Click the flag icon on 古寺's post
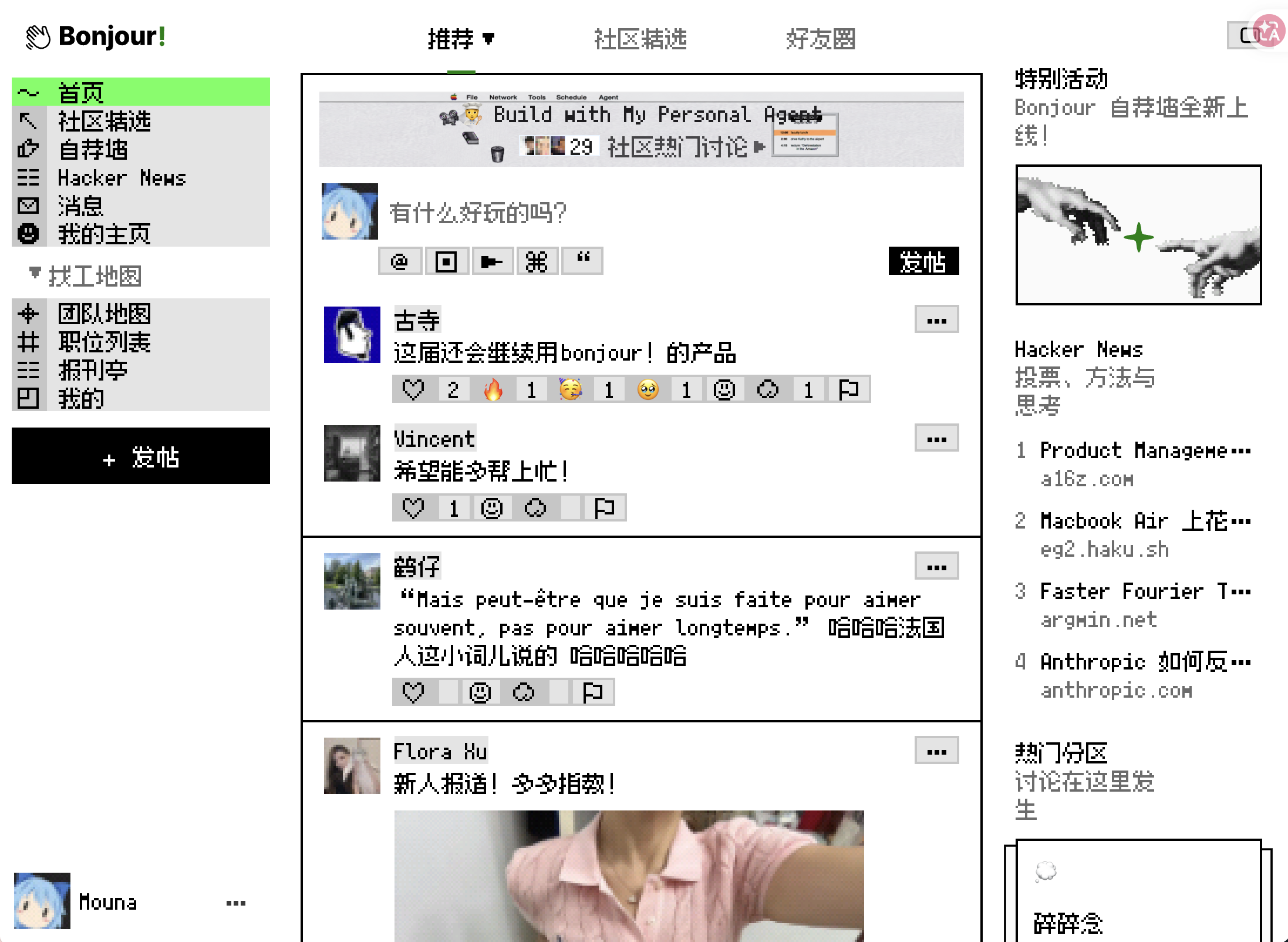Screen dimensions: 1288x942 click(x=849, y=389)
